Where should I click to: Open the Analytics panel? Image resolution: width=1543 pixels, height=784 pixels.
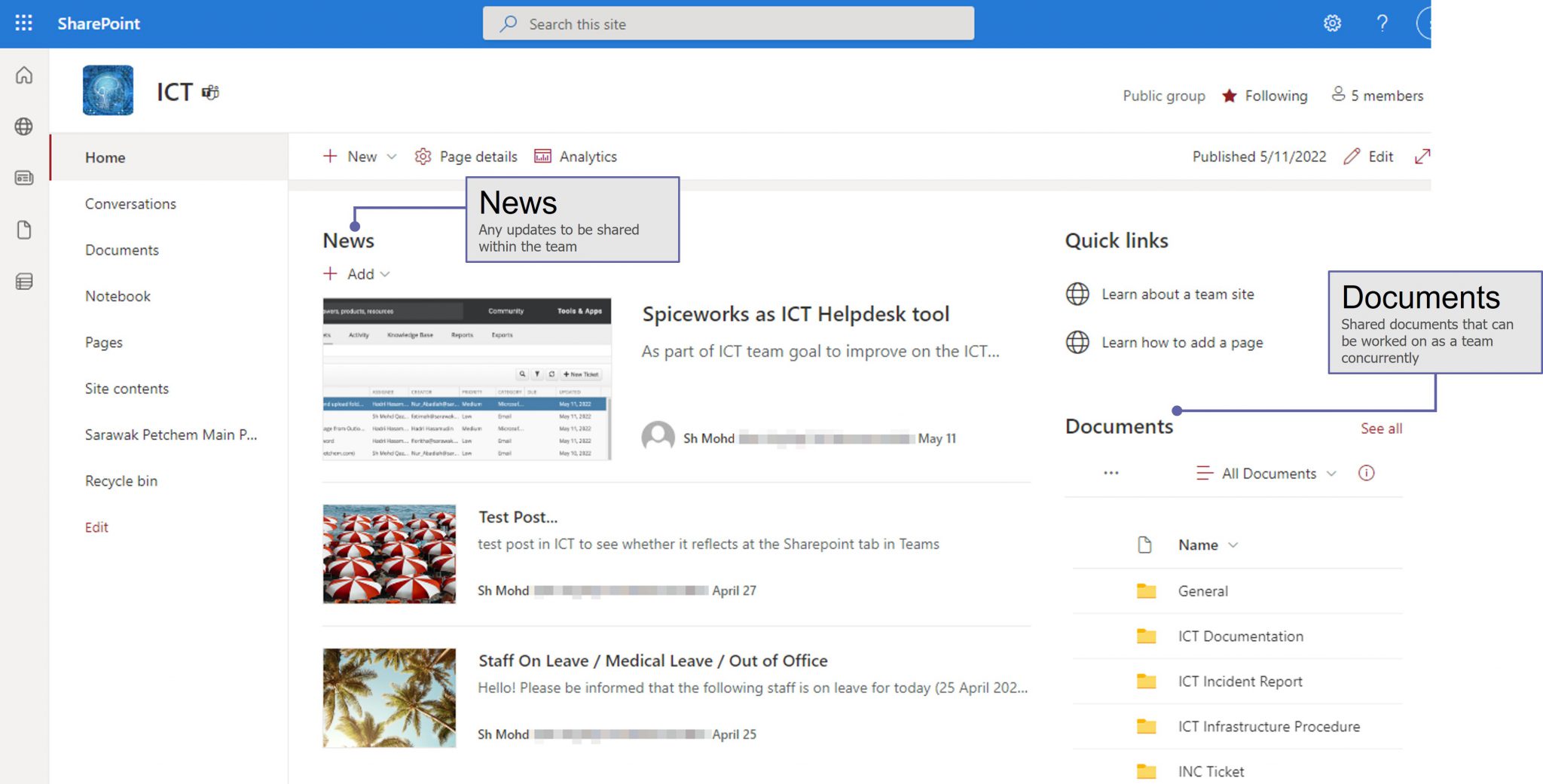click(575, 156)
